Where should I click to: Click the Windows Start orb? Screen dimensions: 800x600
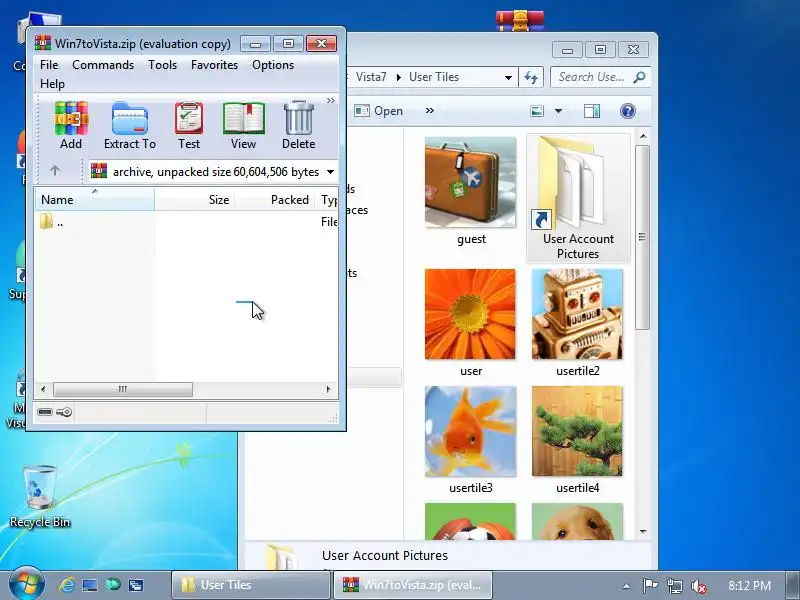[x=27, y=584]
